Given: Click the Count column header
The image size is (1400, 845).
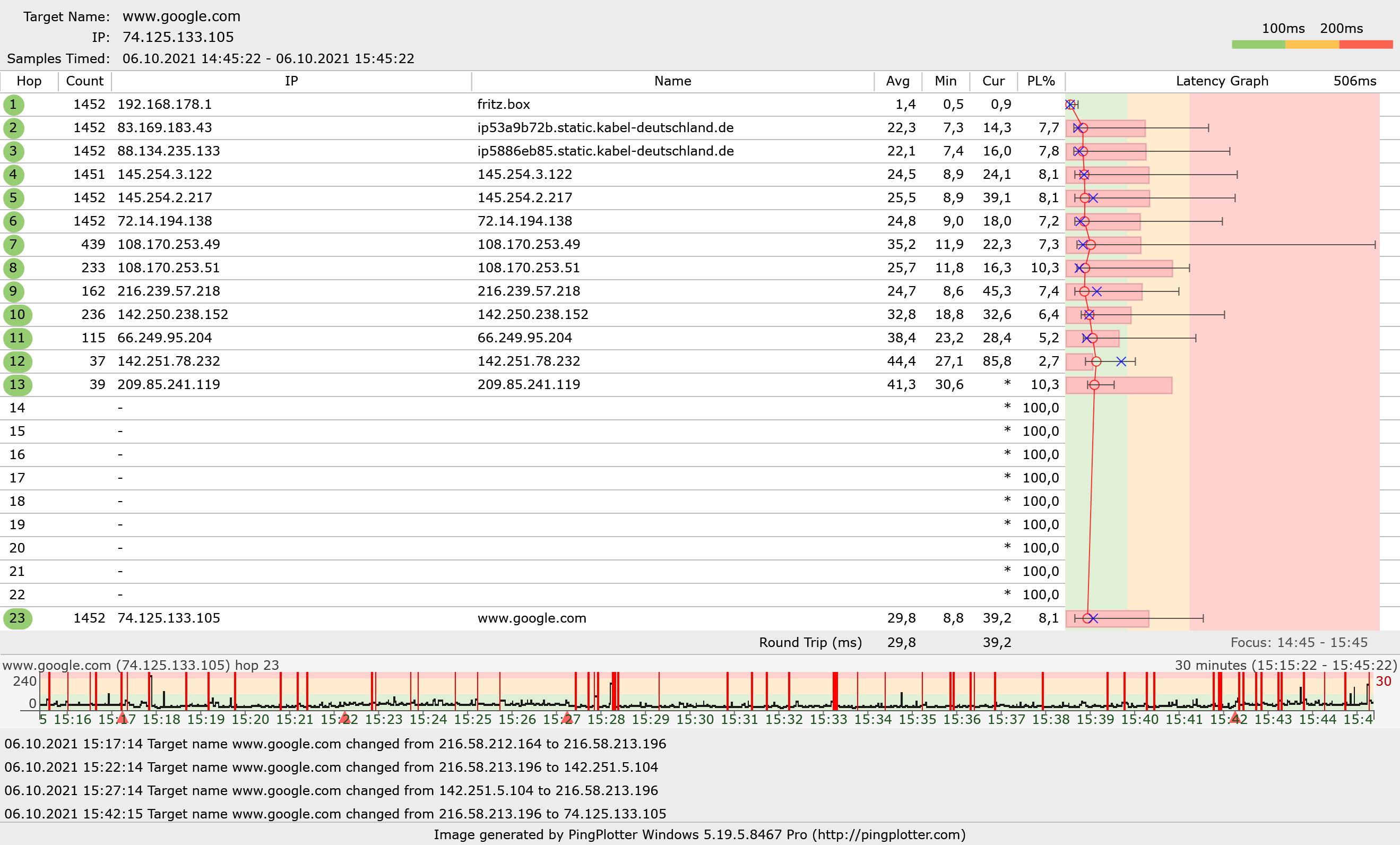Looking at the screenshot, I should pos(85,81).
